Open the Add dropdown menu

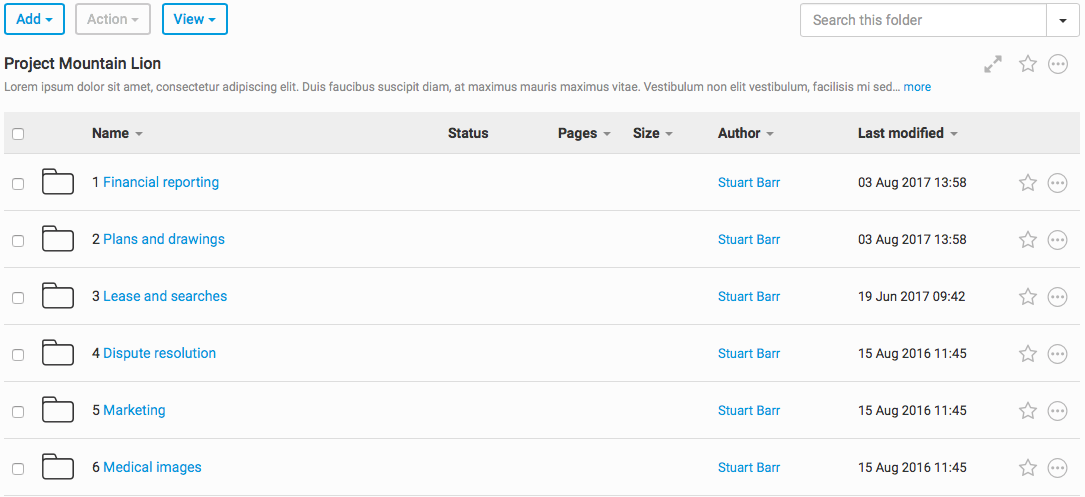point(34,19)
